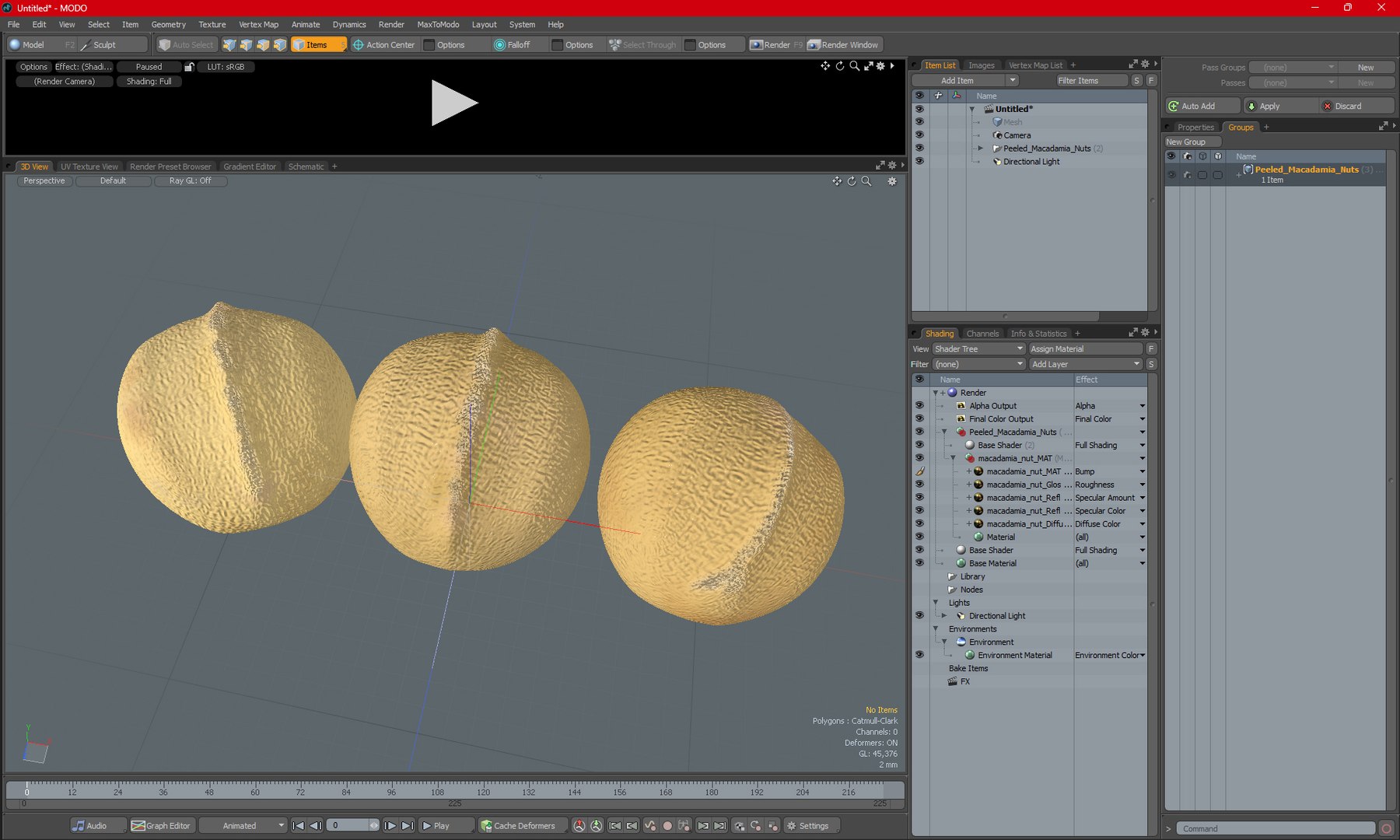Click the Command input field
Image resolution: width=1400 pixels, height=840 pixels.
tap(1275, 828)
